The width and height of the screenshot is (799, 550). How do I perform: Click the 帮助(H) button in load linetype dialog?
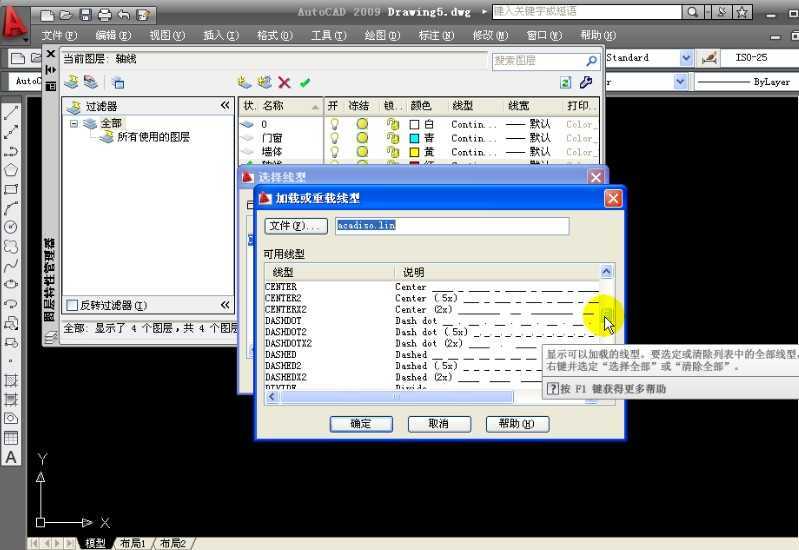tap(517, 424)
